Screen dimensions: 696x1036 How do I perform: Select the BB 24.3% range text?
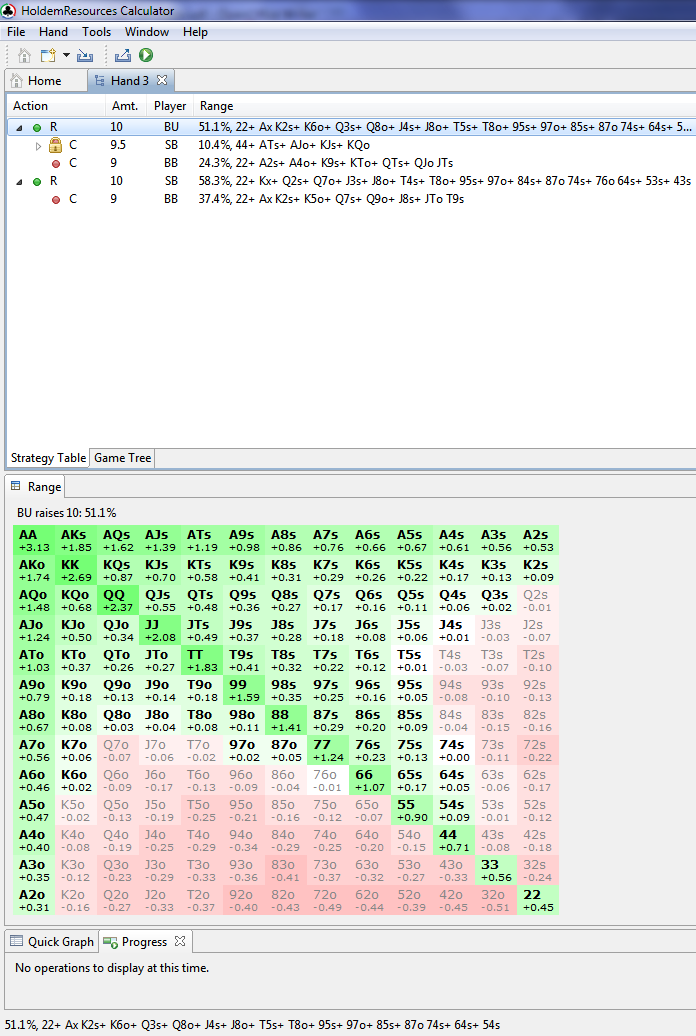point(326,163)
